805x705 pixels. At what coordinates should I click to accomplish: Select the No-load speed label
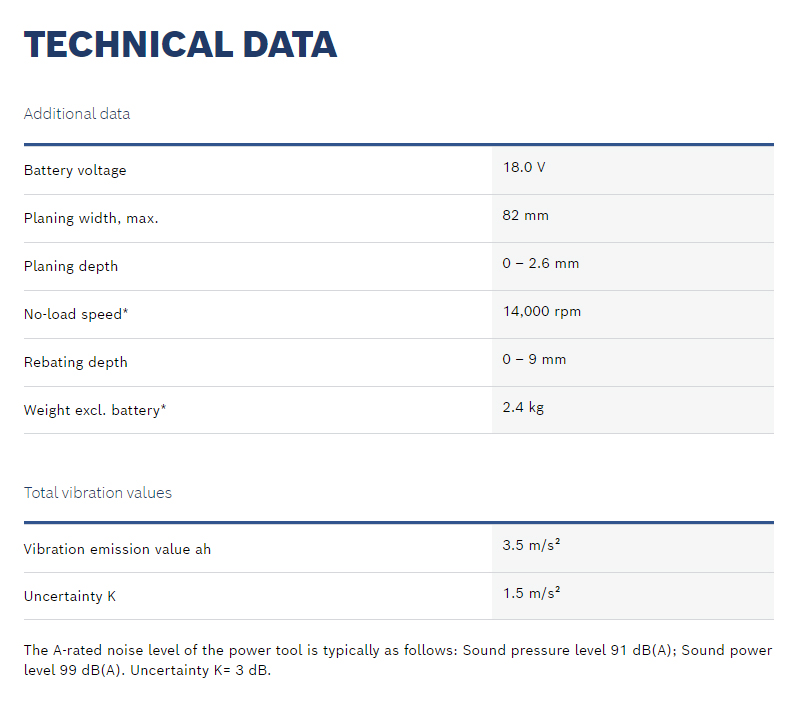pyautogui.click(x=76, y=315)
